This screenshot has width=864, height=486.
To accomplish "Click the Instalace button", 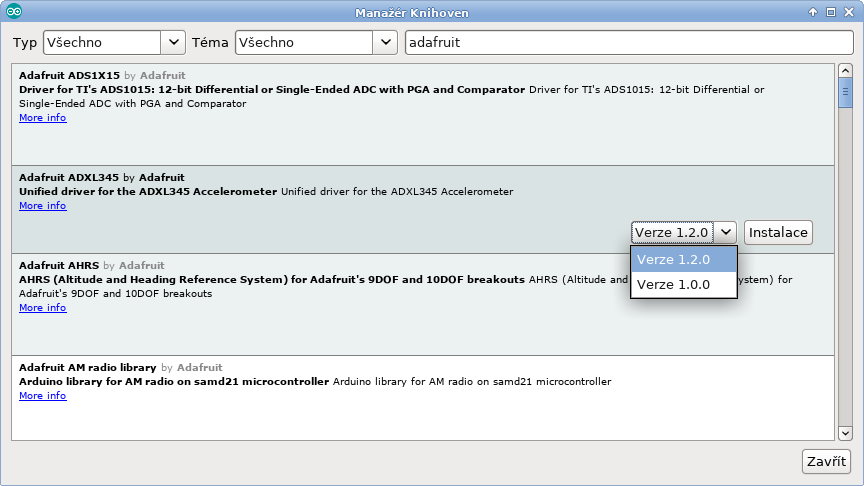I will tap(778, 233).
